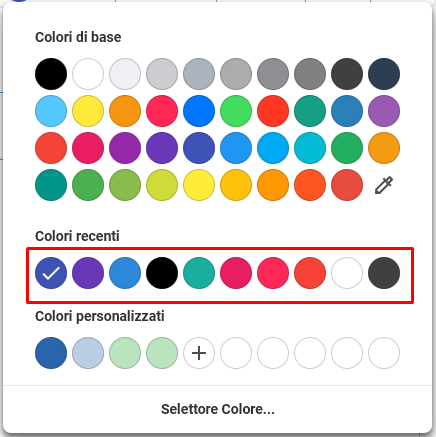This screenshot has height=437, width=436.
Task: Pick the lime yellow-green swatch in fourth row
Action: 162,185
